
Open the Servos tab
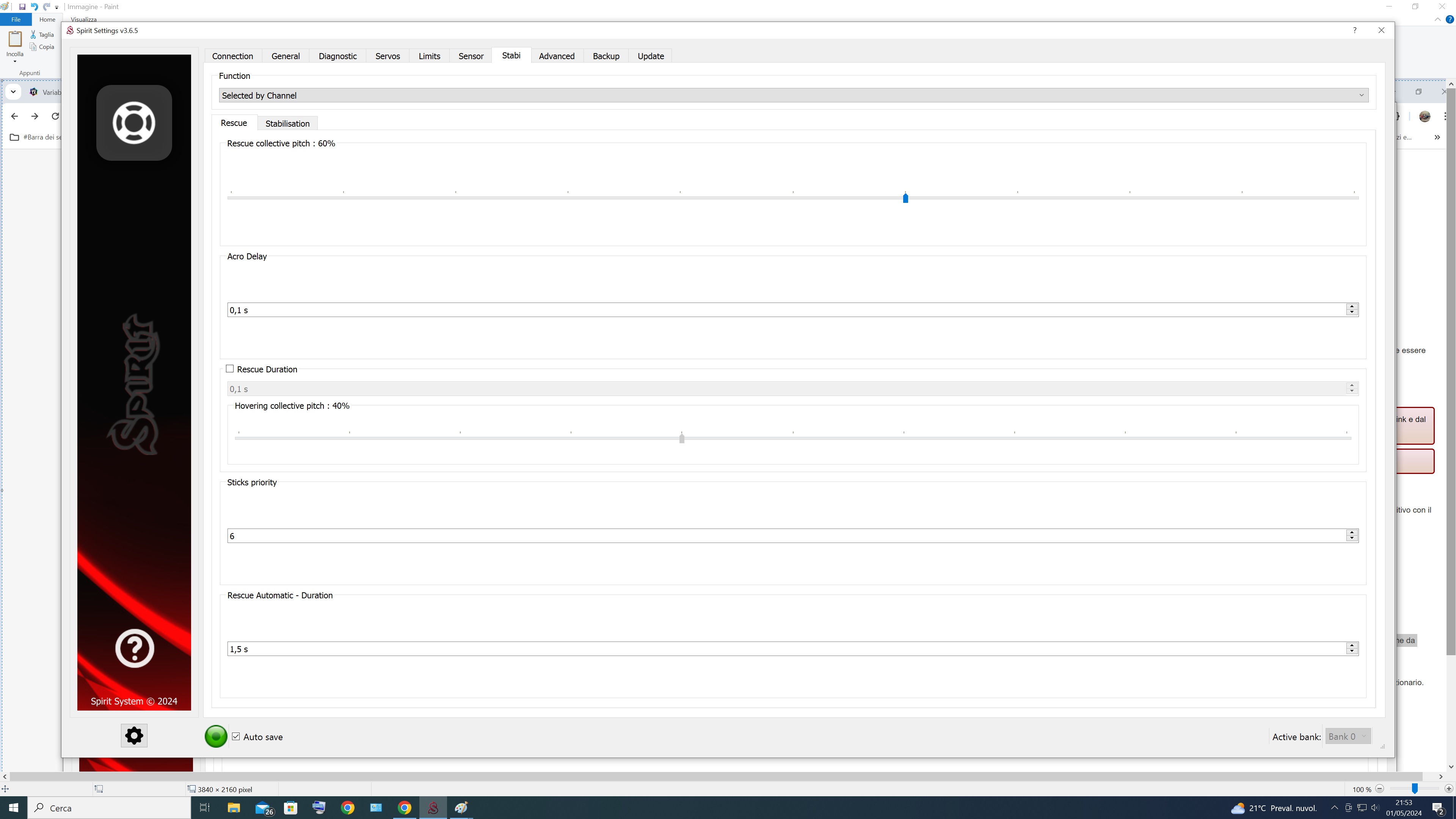(387, 56)
